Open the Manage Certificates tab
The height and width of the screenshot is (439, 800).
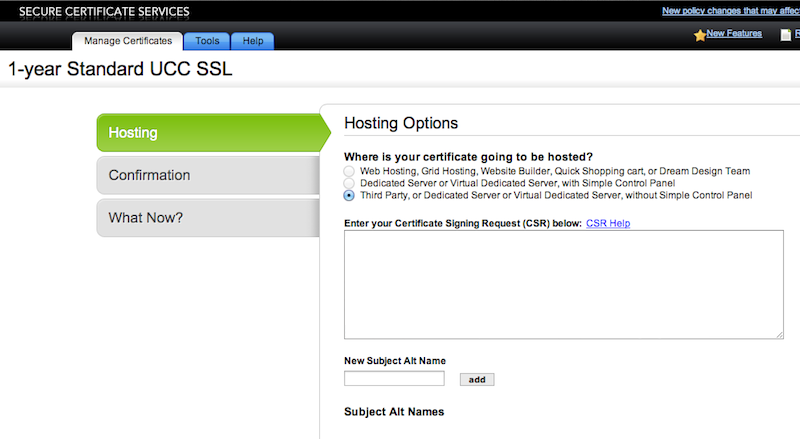point(127,41)
